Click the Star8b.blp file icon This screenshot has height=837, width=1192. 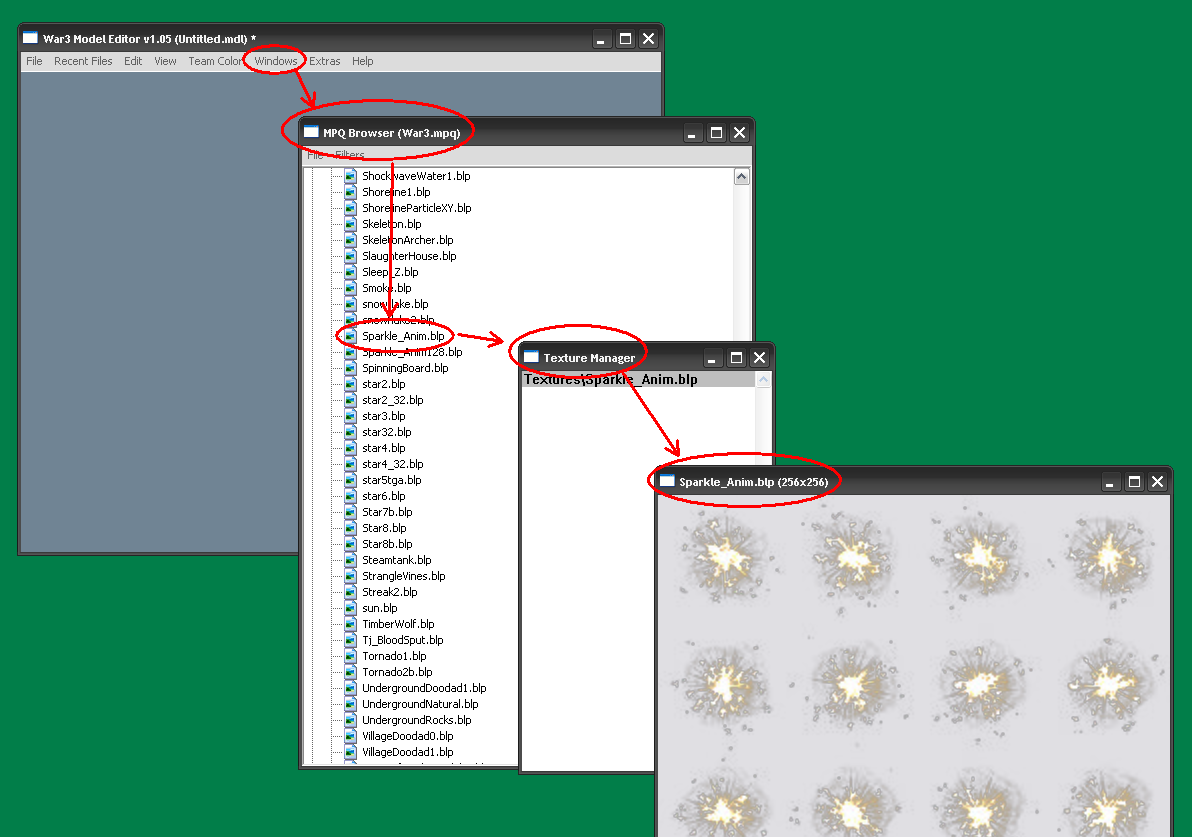point(350,543)
